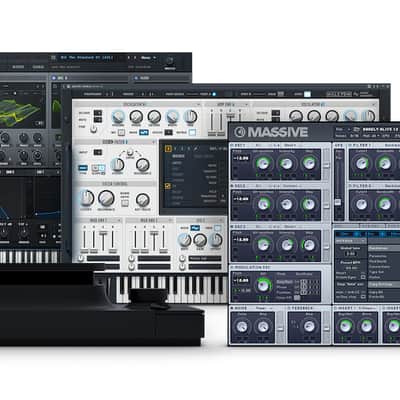This screenshot has height=400, width=400.
Task: Click the orange modulation slot 1 icon
Action: tap(169, 148)
